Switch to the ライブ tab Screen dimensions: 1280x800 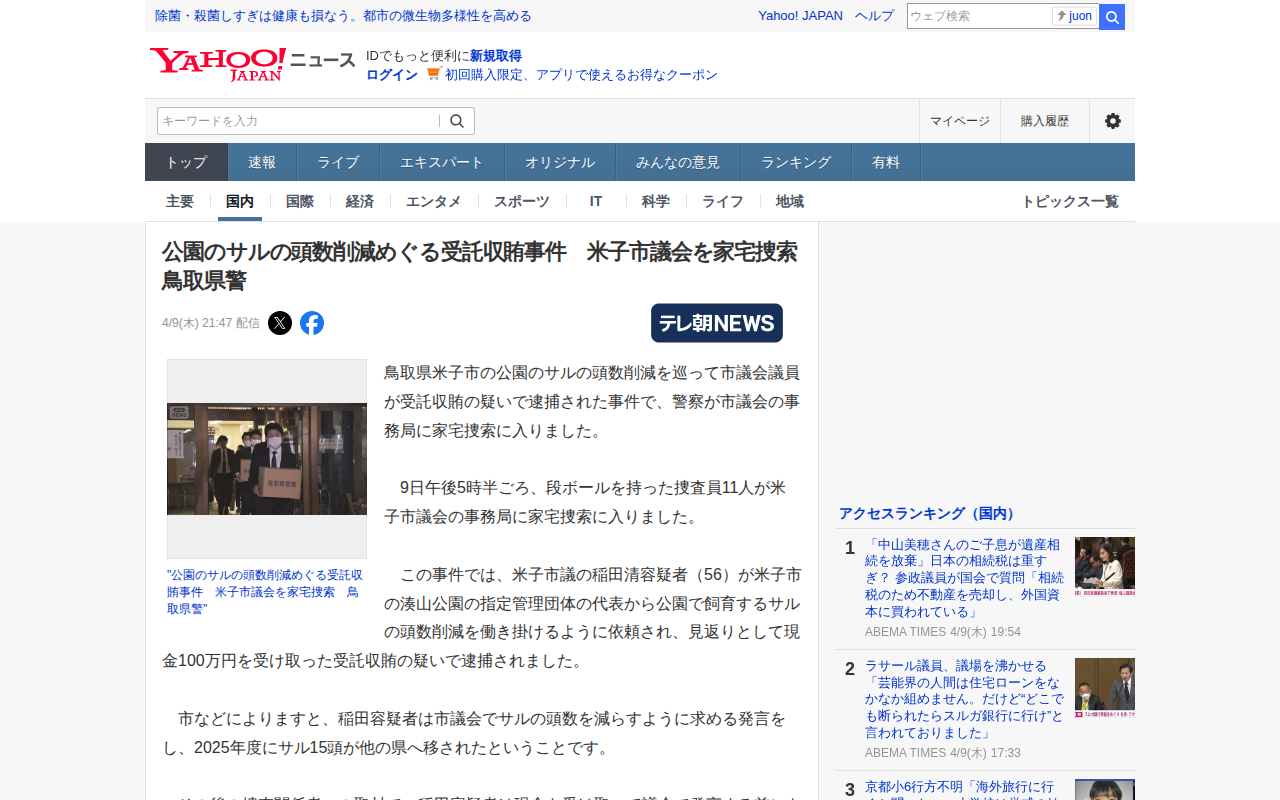[x=338, y=162]
